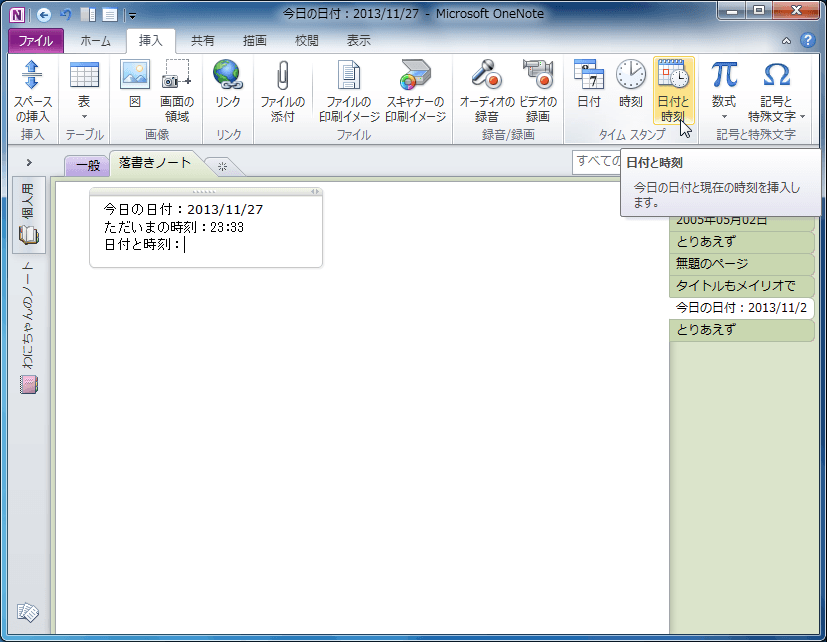Open Unfiled Notes icon at bottom left

[x=28, y=612]
